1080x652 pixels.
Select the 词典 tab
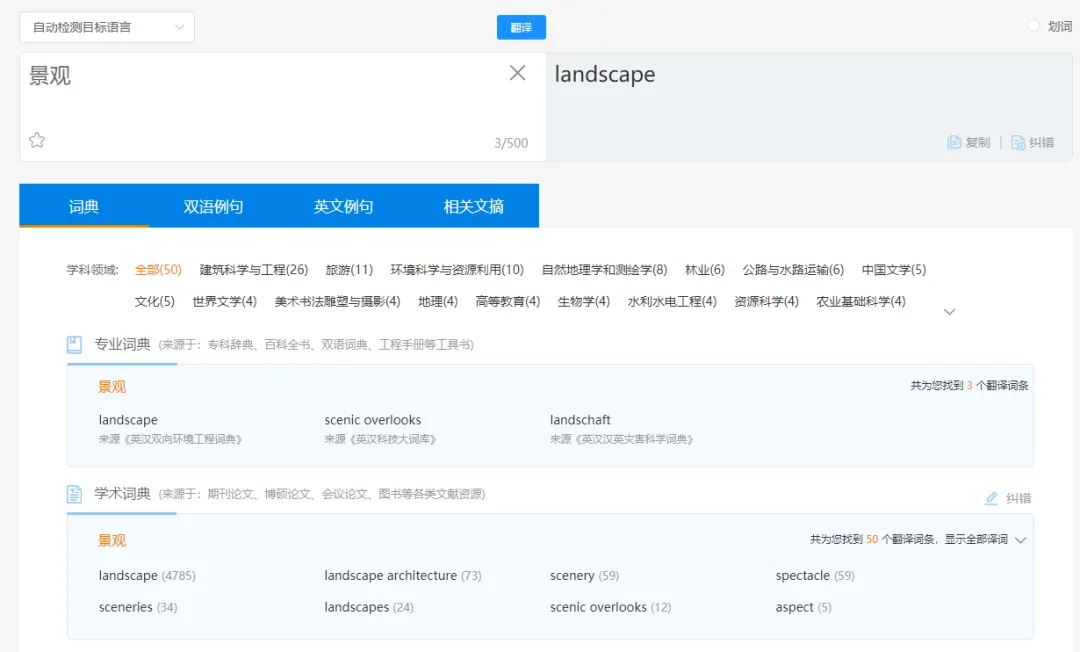point(84,207)
